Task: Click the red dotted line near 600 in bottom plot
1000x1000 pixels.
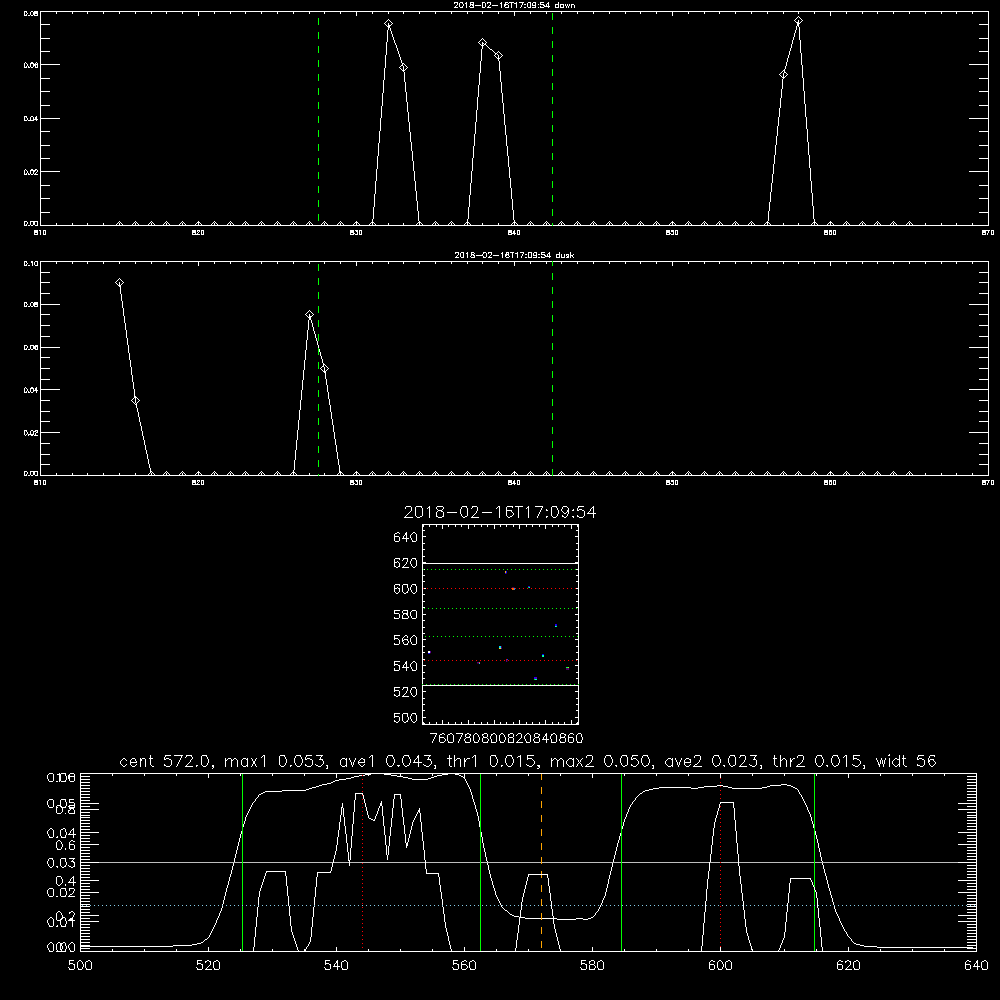Action: click(721, 861)
